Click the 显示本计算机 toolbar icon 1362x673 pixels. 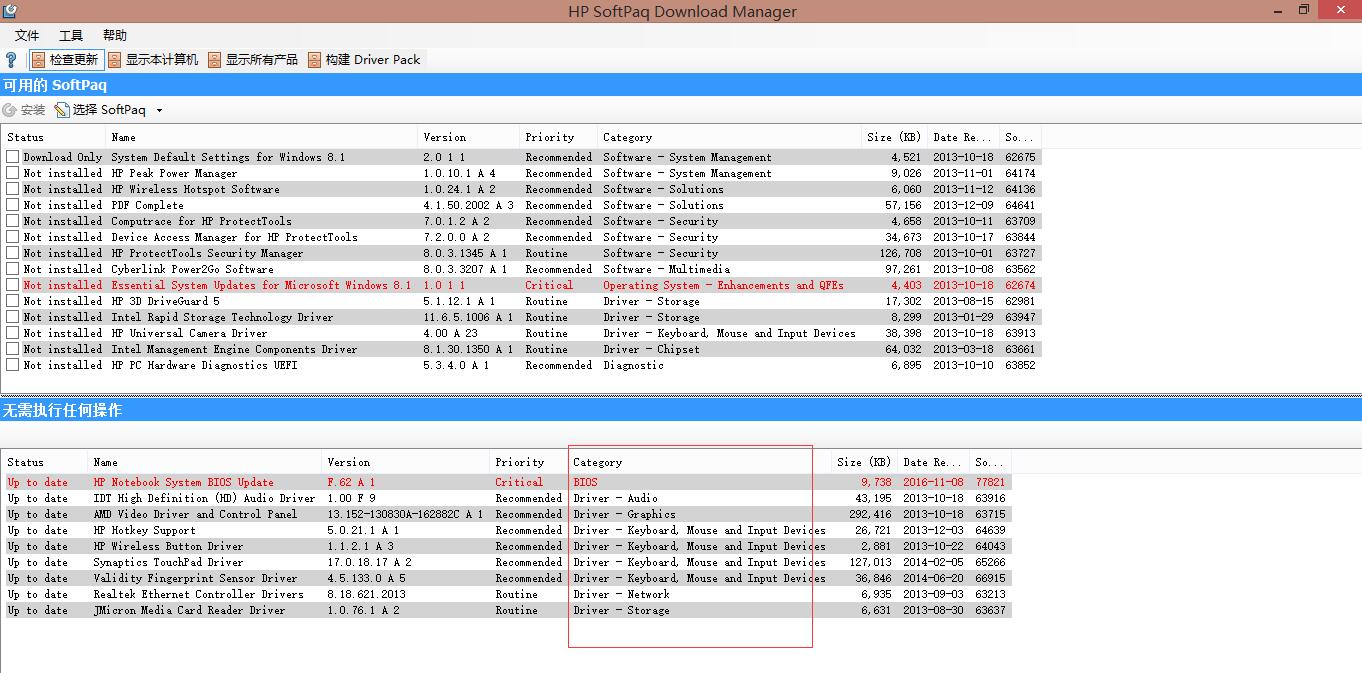(115, 60)
